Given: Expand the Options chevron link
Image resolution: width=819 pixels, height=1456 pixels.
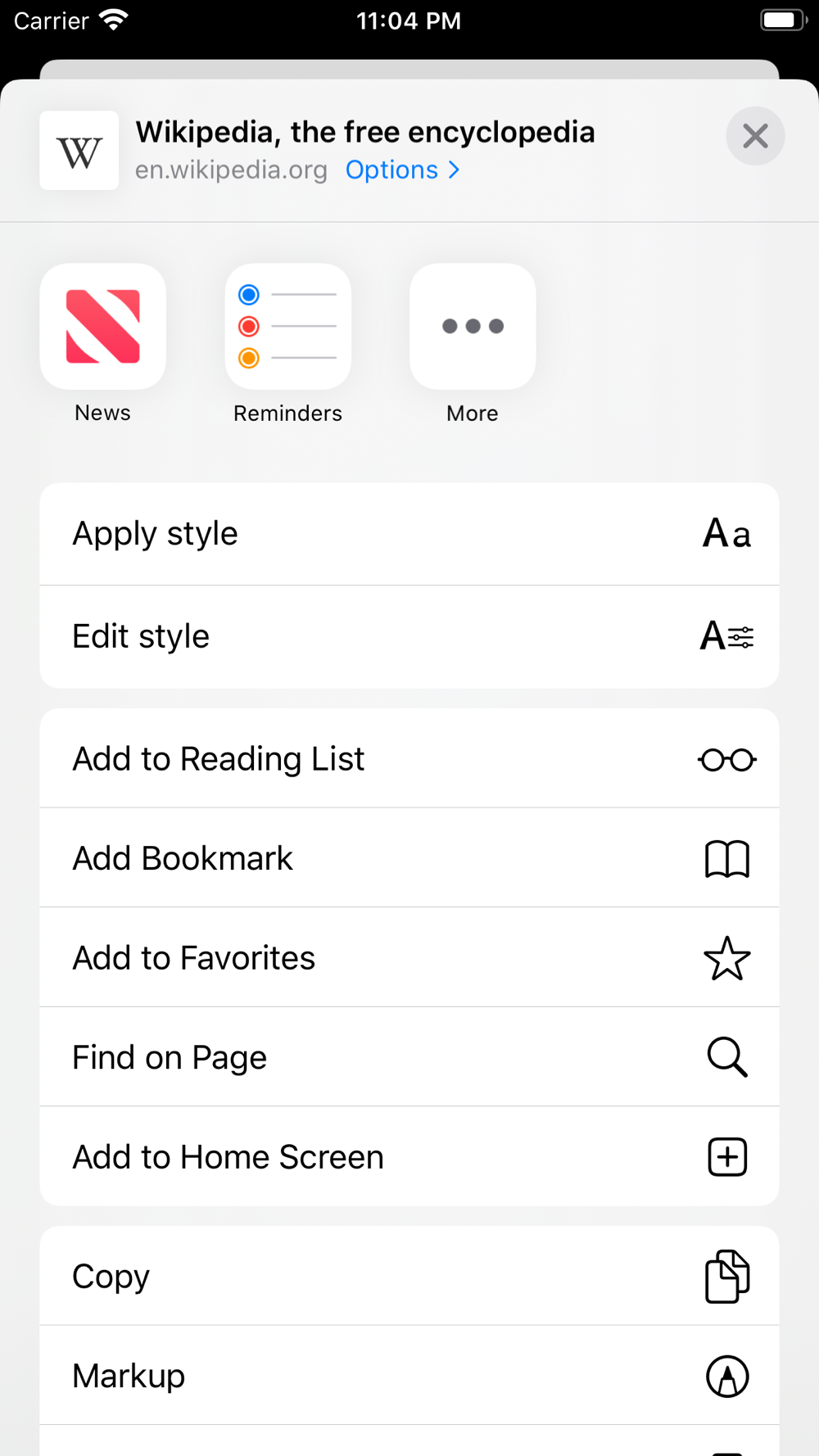Looking at the screenshot, I should click(x=402, y=170).
